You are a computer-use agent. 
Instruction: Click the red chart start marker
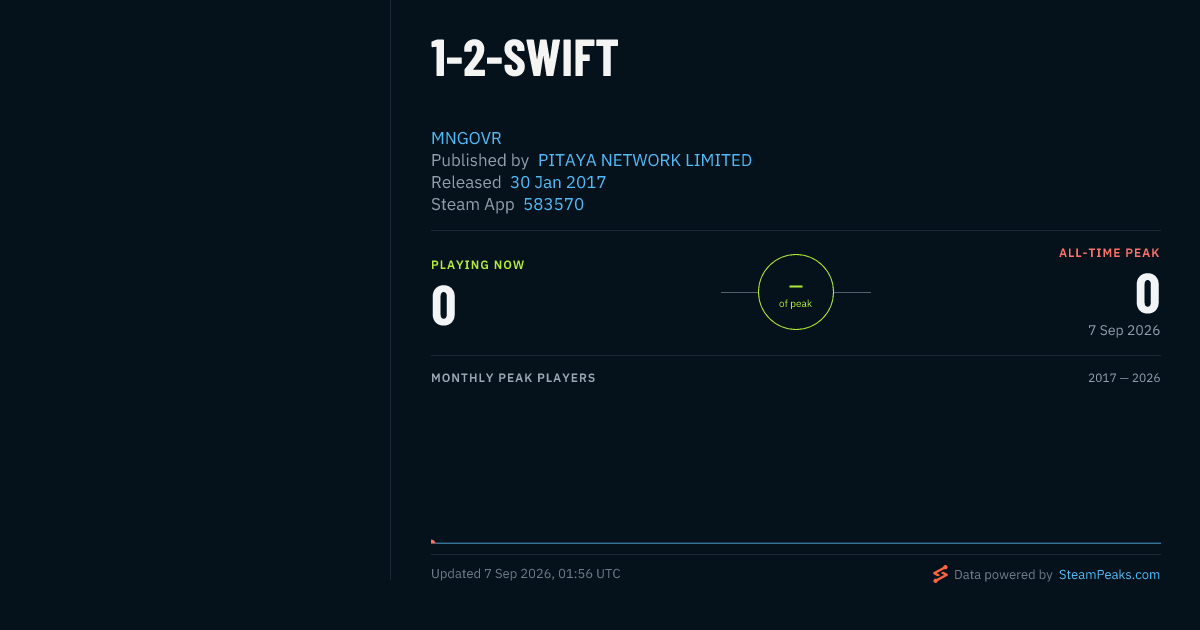(433, 542)
